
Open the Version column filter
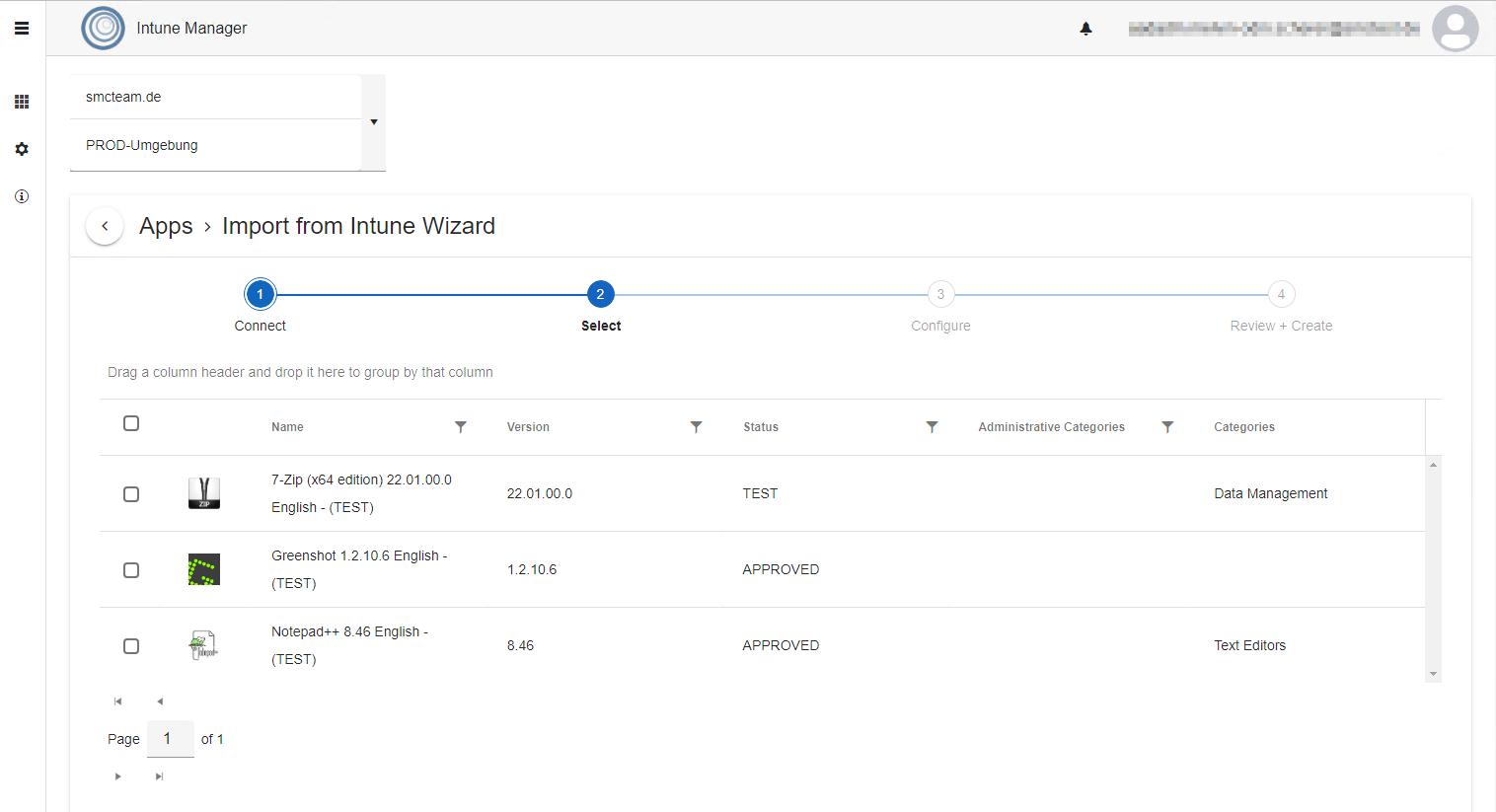pos(696,427)
